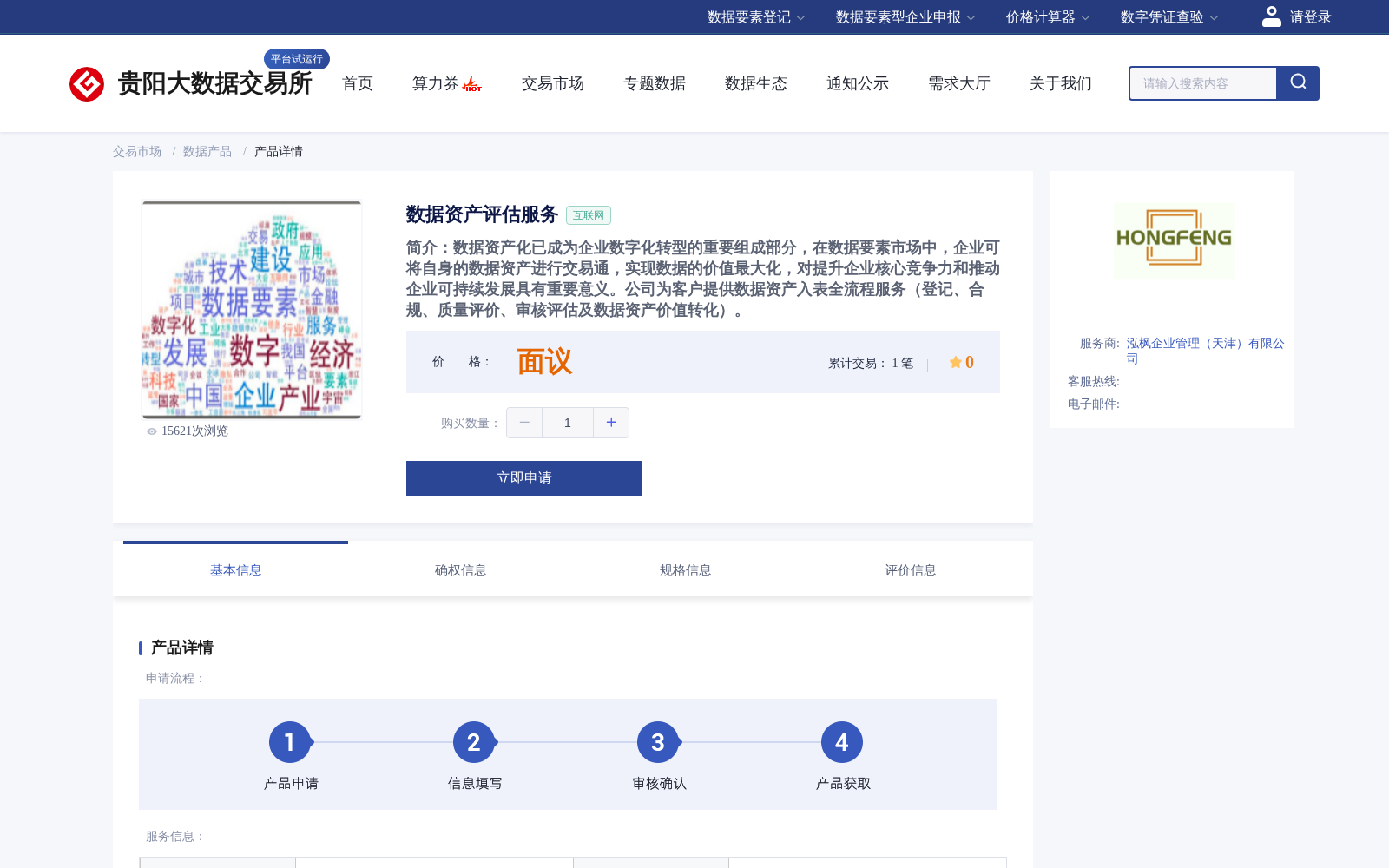Click the 互联网 category tag
The width and height of the screenshot is (1389, 868).
(x=589, y=215)
